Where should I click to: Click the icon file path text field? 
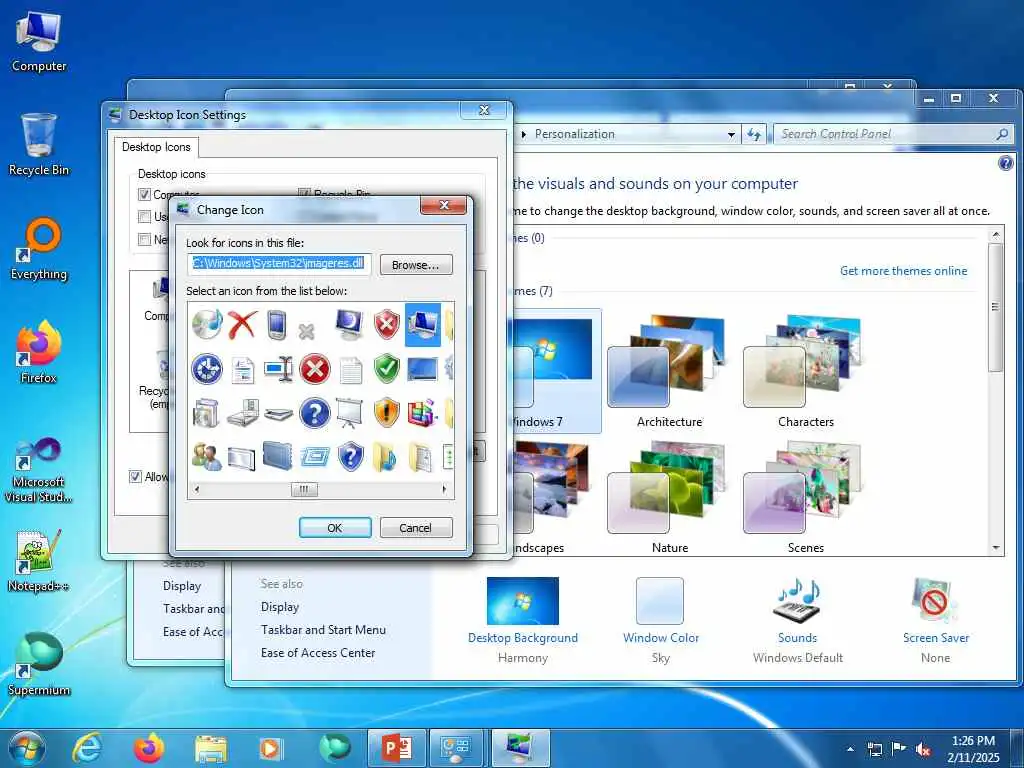tap(280, 264)
